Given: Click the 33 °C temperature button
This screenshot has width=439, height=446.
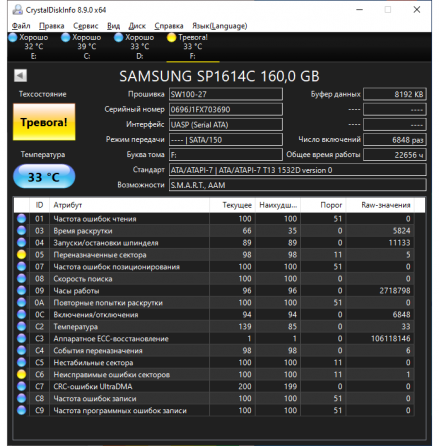Looking at the screenshot, I should [x=44, y=177].
